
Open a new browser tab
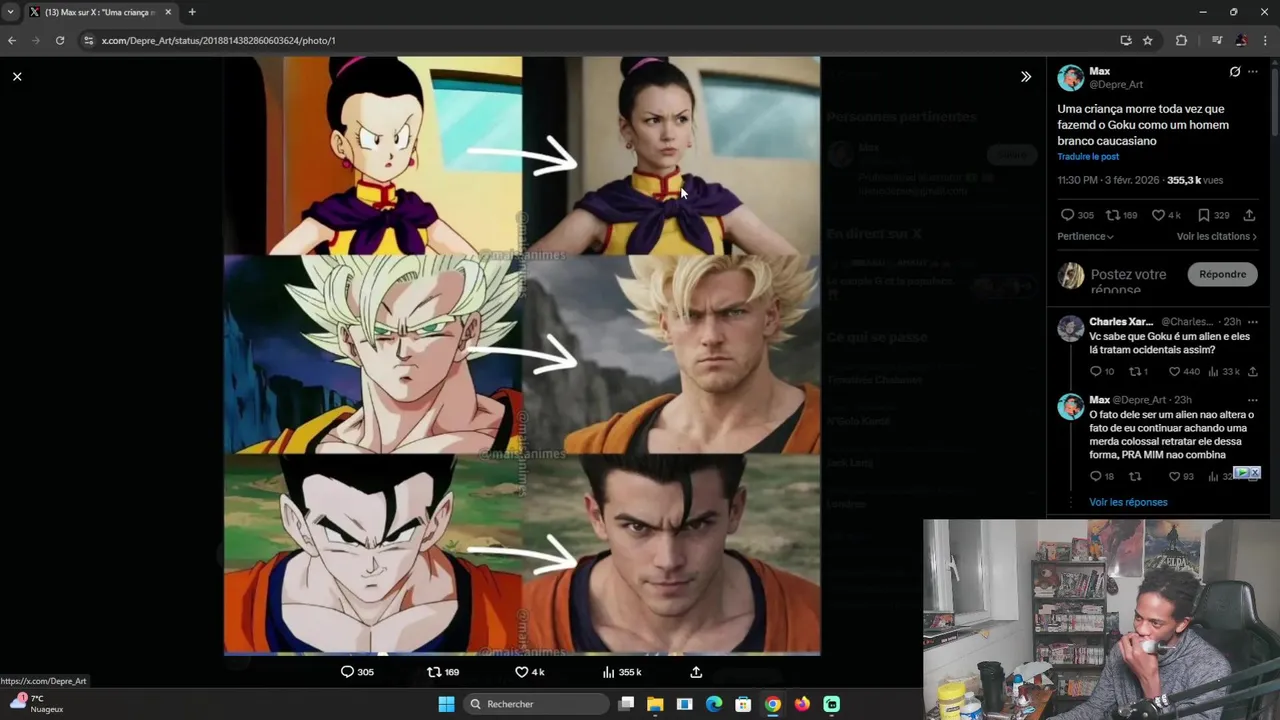[x=192, y=12]
